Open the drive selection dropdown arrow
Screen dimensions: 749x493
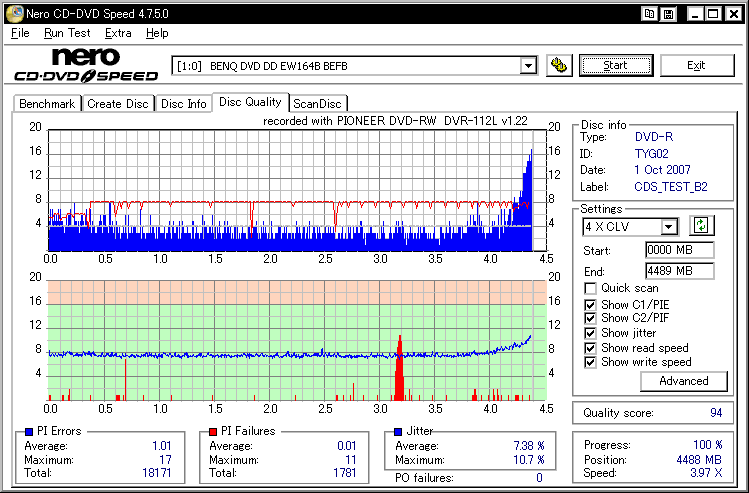pos(528,66)
